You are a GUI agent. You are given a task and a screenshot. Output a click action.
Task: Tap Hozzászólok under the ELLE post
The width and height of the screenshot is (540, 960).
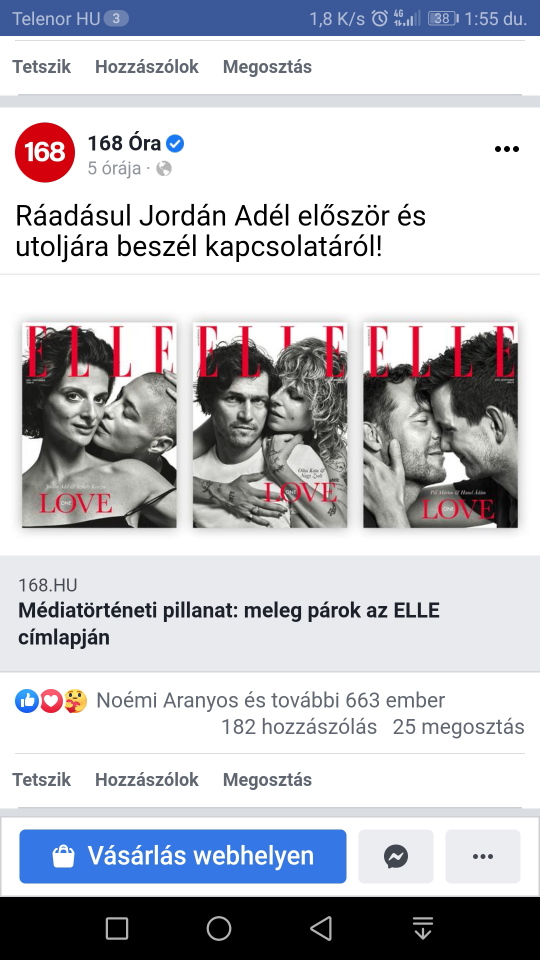(x=147, y=779)
